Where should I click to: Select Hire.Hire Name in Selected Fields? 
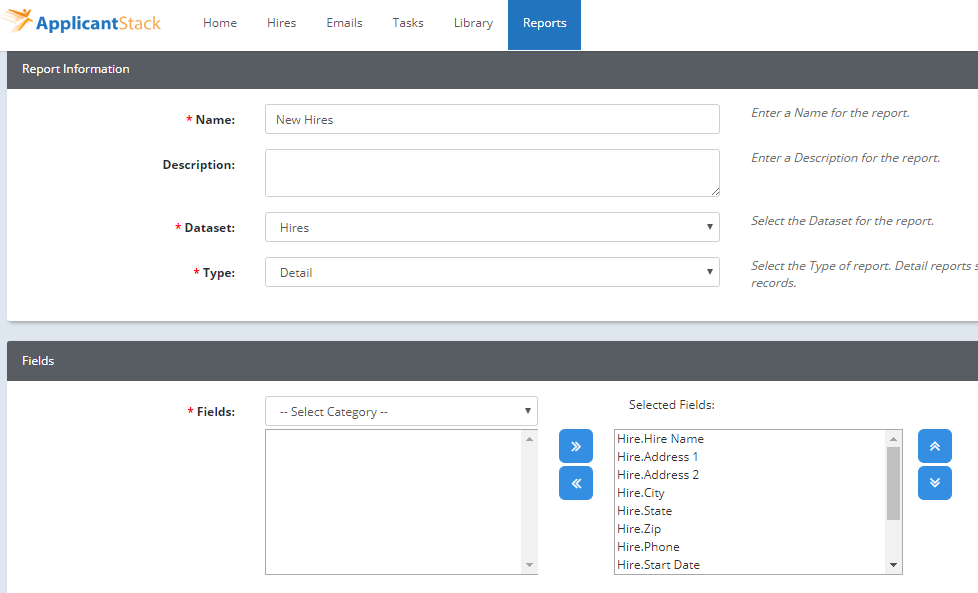[750, 439]
